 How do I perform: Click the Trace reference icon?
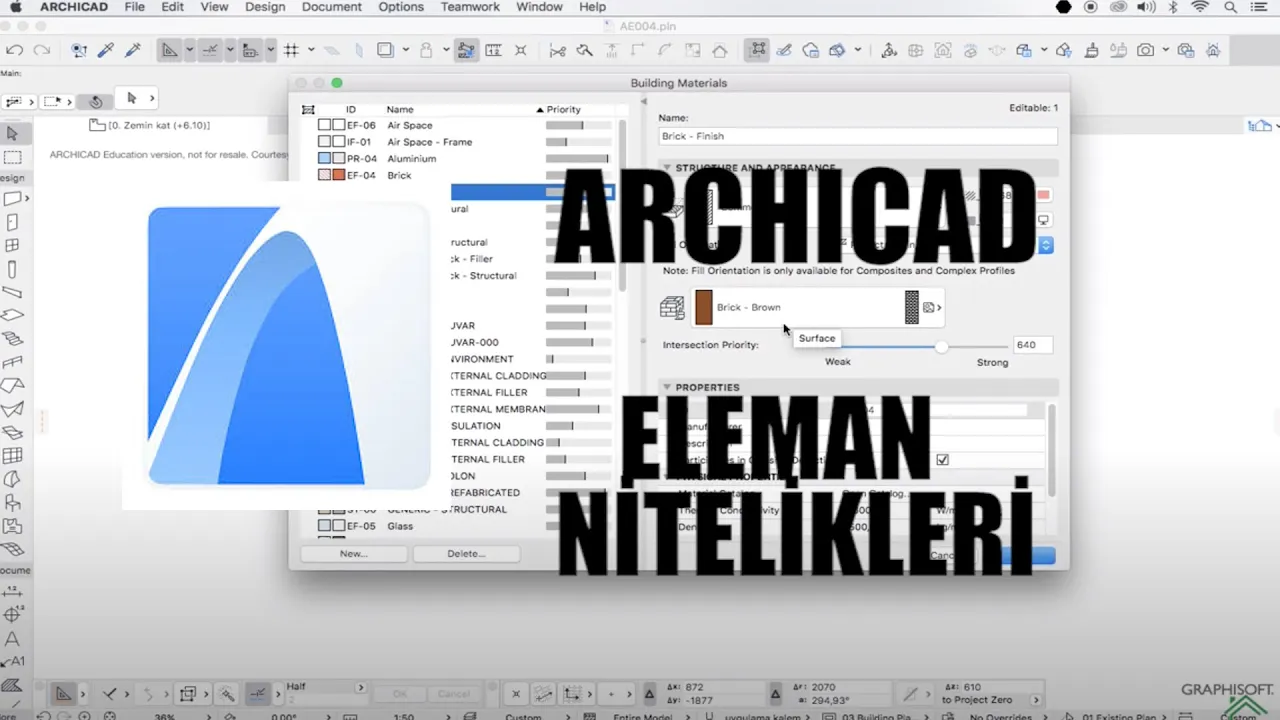pos(385,50)
